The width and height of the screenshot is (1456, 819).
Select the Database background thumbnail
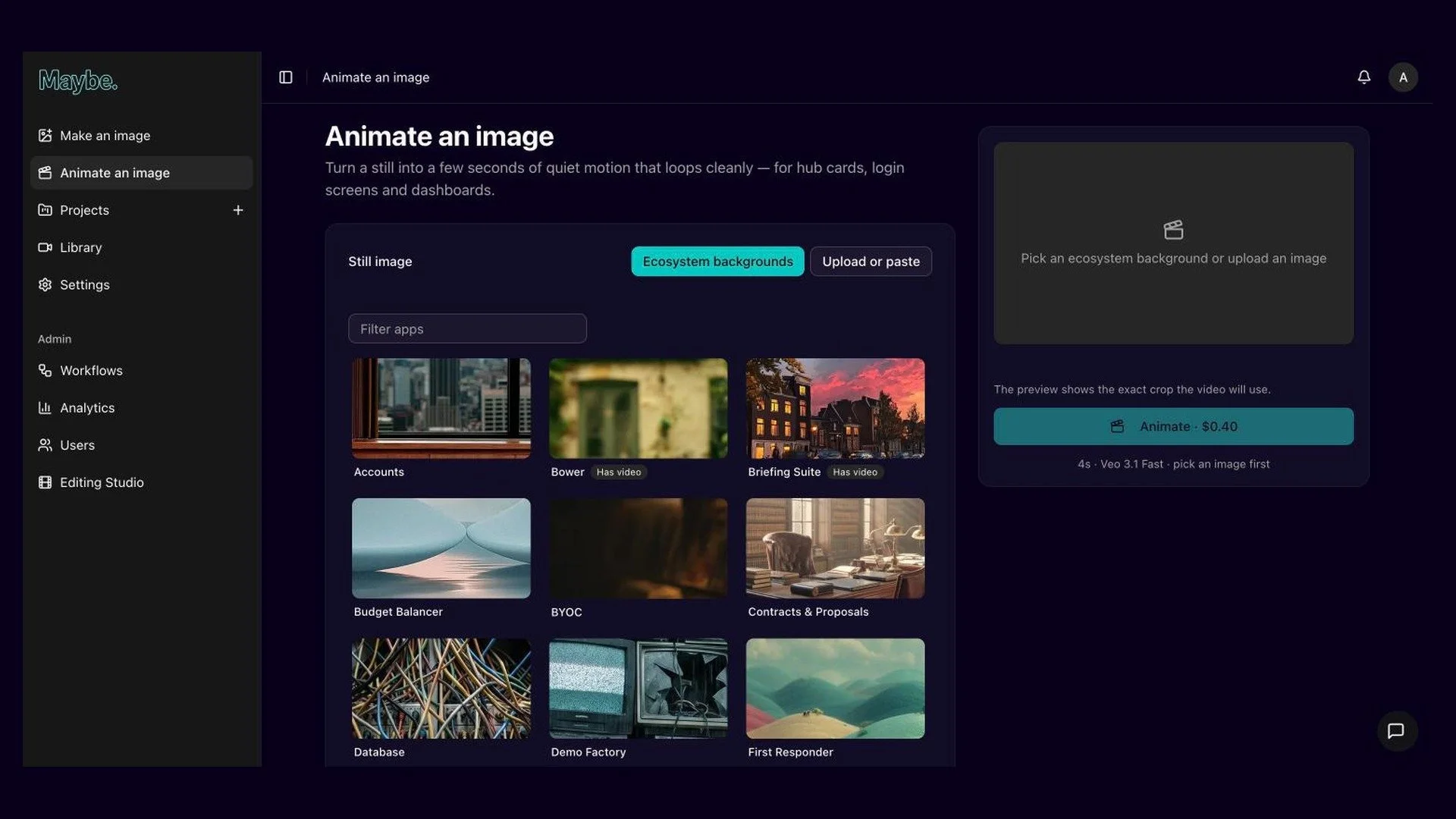point(441,689)
